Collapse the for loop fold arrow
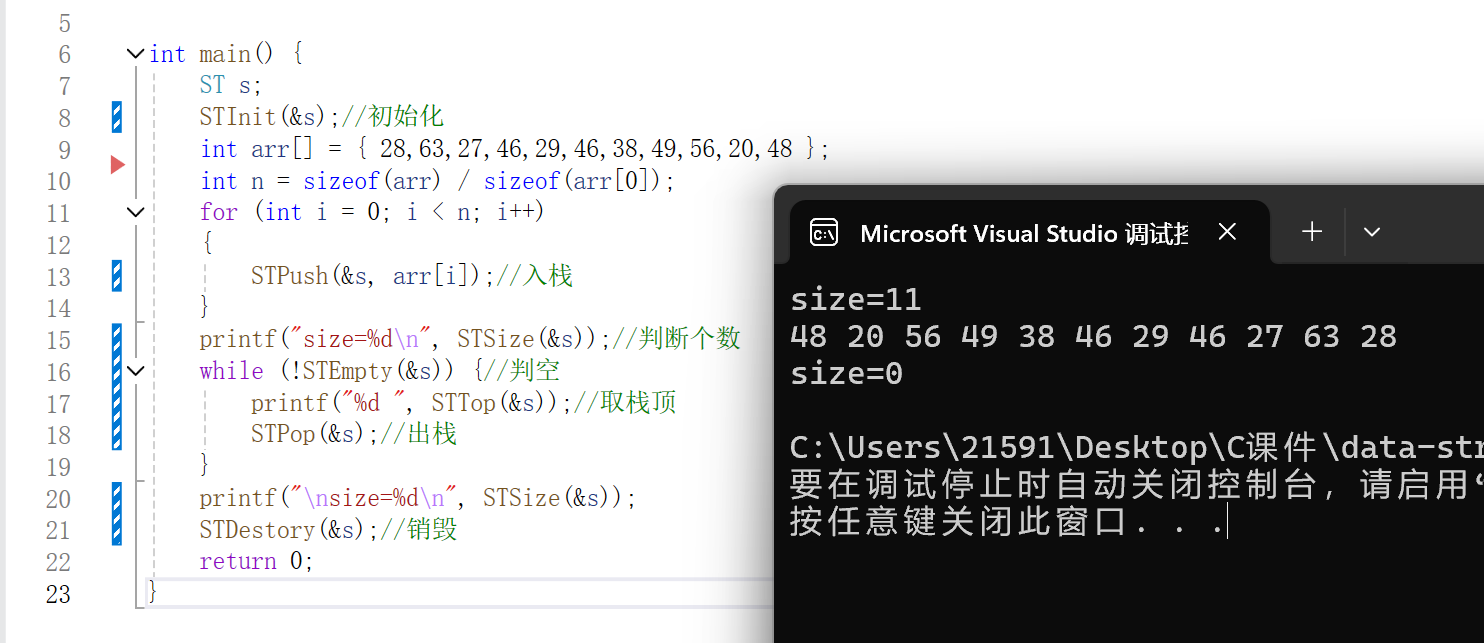Screen dimensions: 1484x643 (136, 212)
